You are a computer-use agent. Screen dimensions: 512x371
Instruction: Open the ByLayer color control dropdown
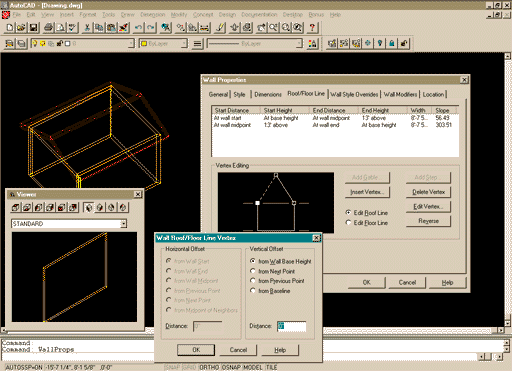click(184, 43)
